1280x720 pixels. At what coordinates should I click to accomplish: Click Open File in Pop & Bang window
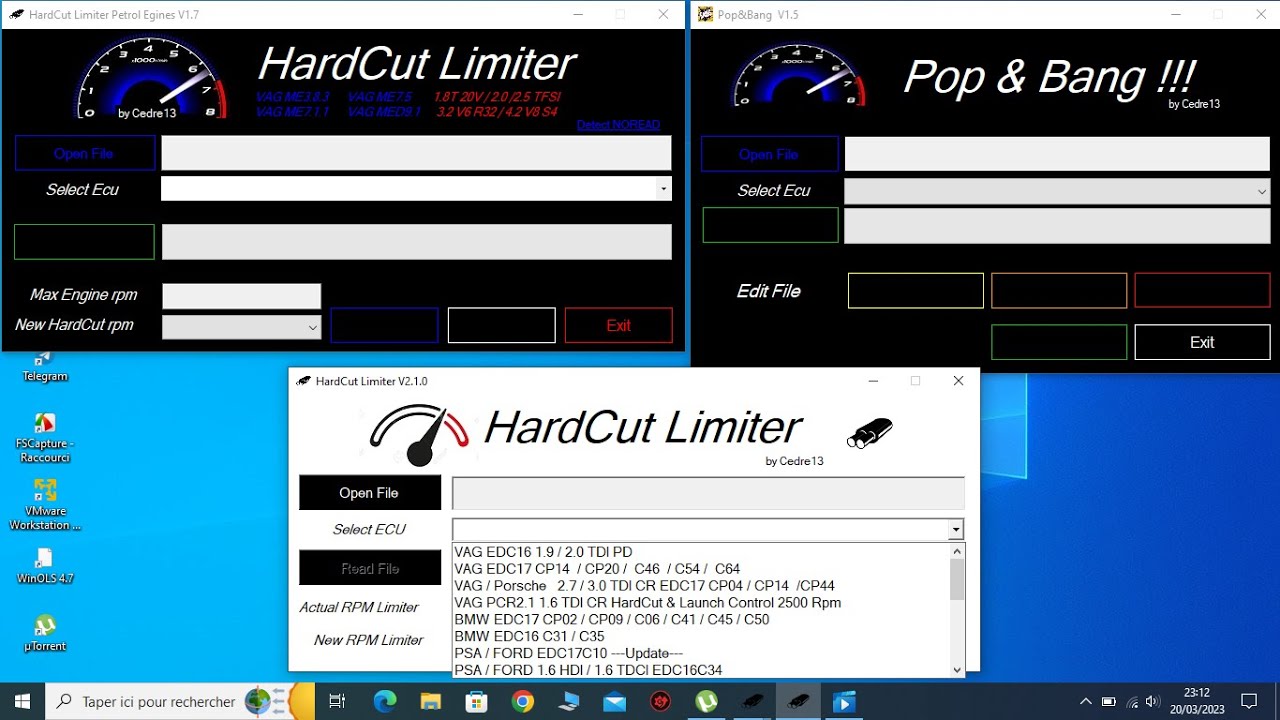[x=769, y=154]
